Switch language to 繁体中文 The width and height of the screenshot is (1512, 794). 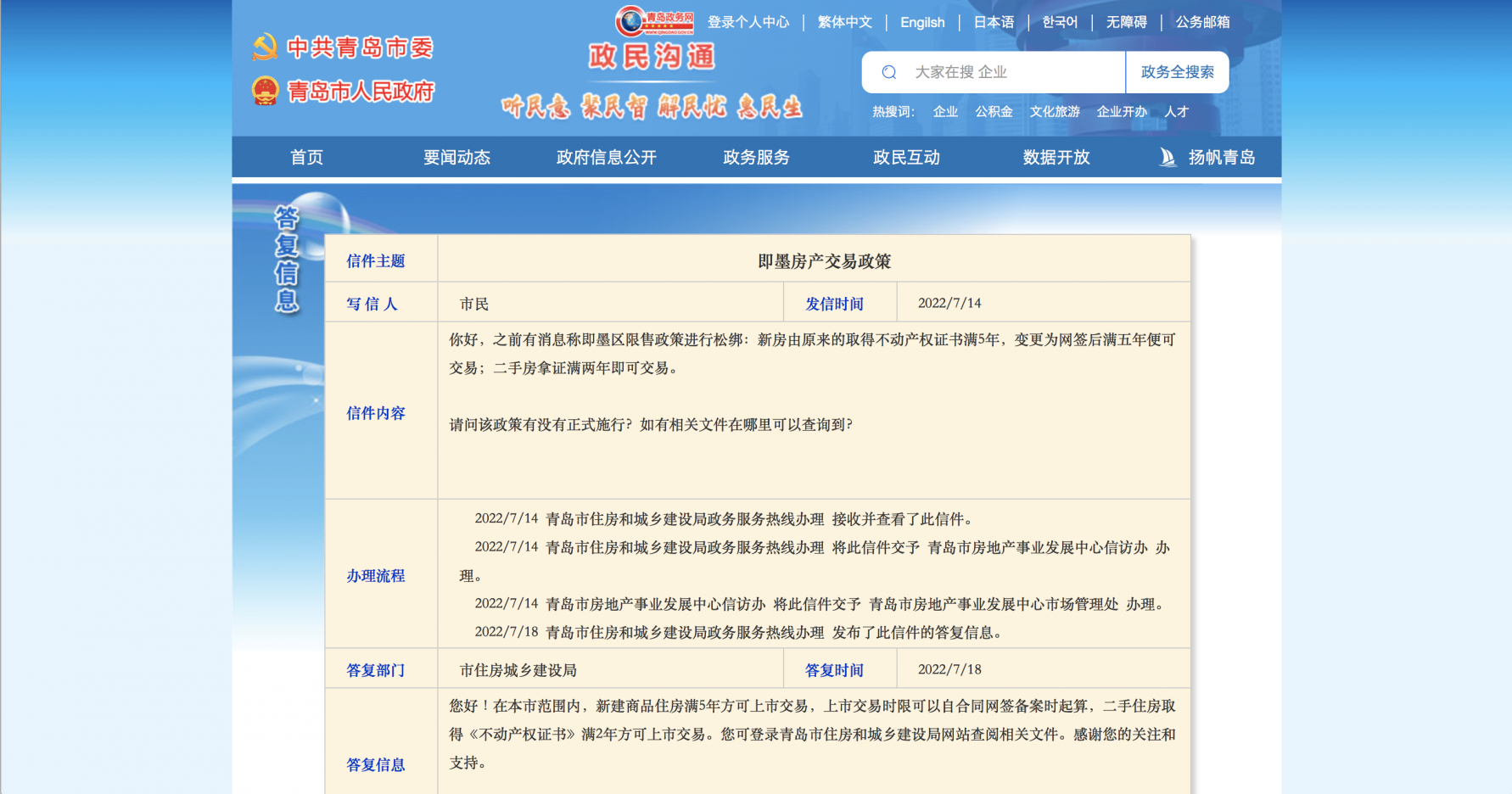point(843,22)
